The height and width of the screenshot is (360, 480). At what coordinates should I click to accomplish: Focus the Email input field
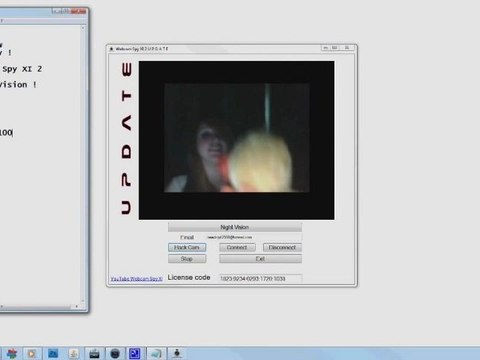(x=254, y=237)
